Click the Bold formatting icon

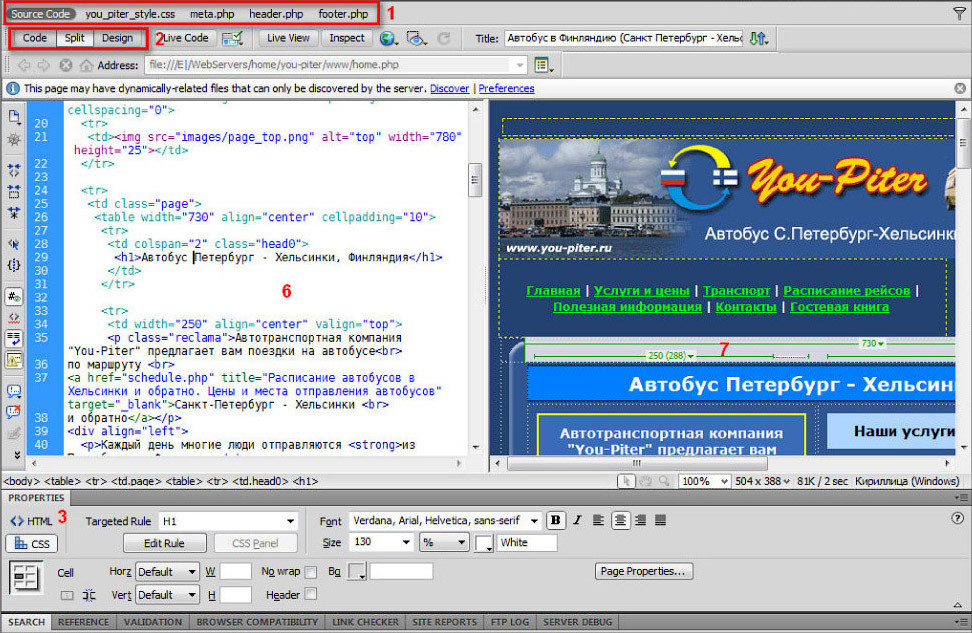pyautogui.click(x=555, y=520)
